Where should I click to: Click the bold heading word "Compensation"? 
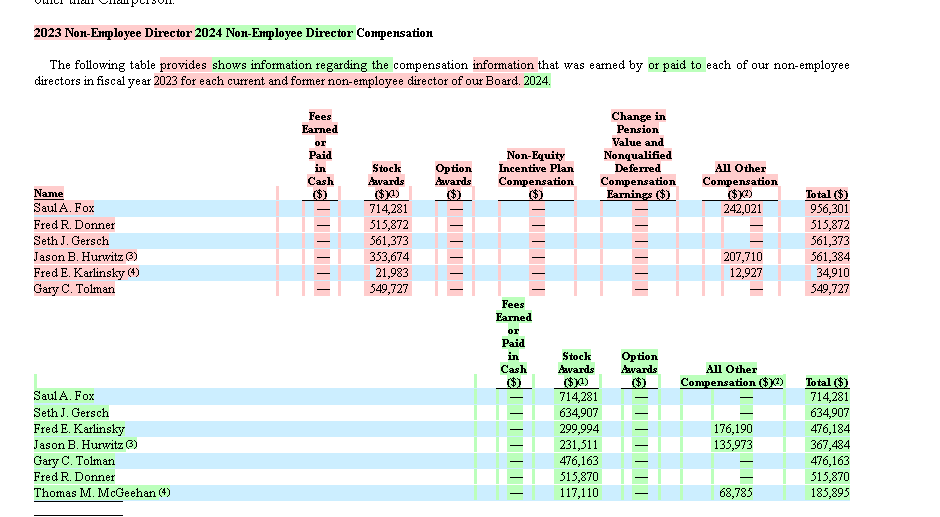pyautogui.click(x=394, y=33)
